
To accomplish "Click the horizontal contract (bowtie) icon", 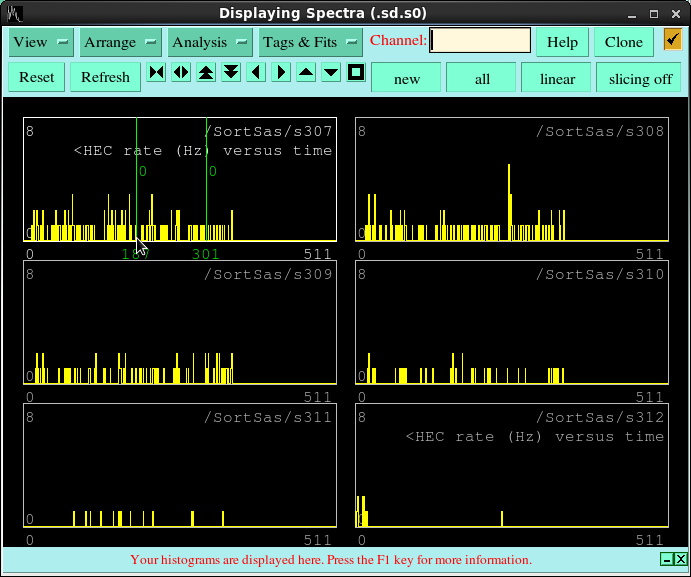I will pyautogui.click(x=156, y=73).
